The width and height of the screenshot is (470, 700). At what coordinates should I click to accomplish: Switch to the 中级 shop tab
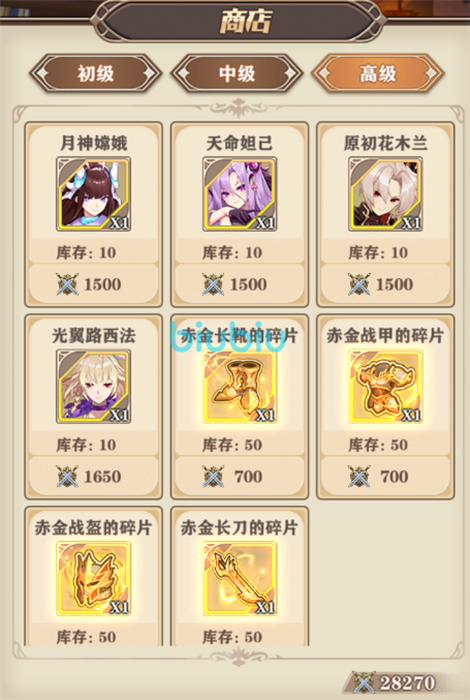[237, 73]
